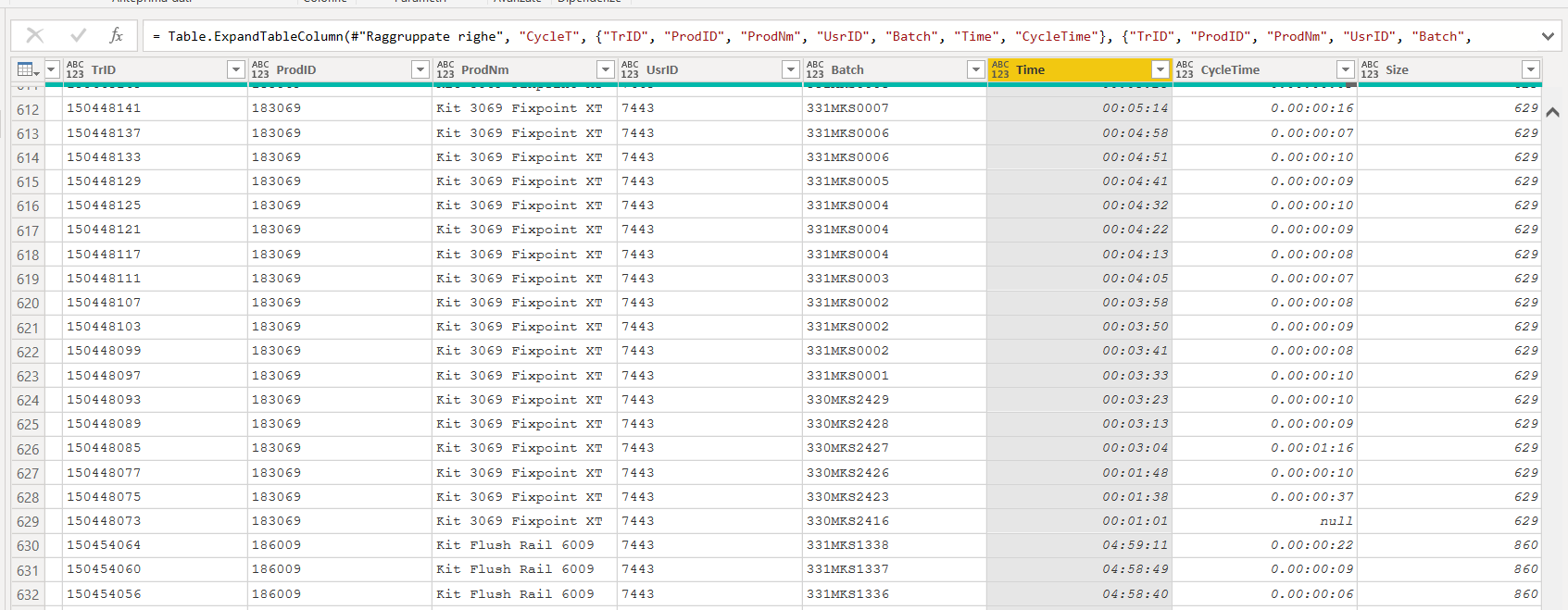Viewport: 1568px width, 610px height.
Task: Click CycleTime cell 0.00:01:16
Action: (1265, 448)
